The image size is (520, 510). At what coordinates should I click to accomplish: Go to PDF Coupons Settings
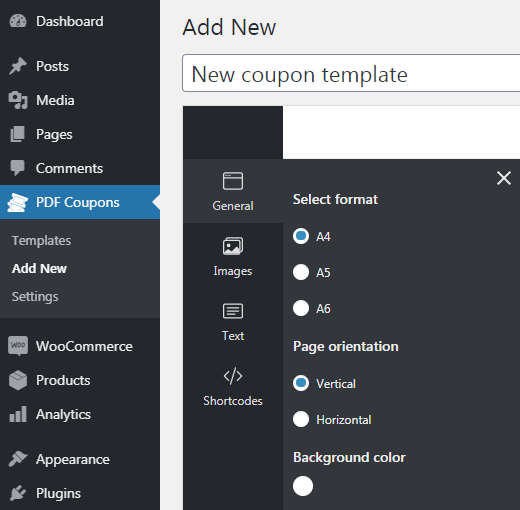point(35,296)
